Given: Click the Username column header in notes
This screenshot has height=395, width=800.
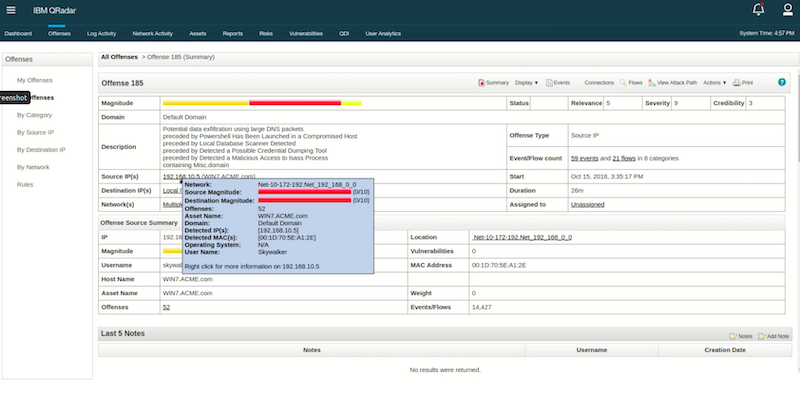Looking at the screenshot, I should 592,350.
